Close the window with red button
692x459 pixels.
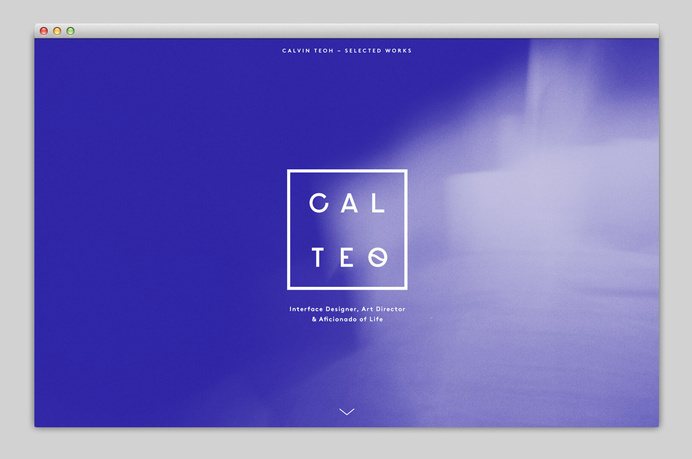tap(44, 31)
